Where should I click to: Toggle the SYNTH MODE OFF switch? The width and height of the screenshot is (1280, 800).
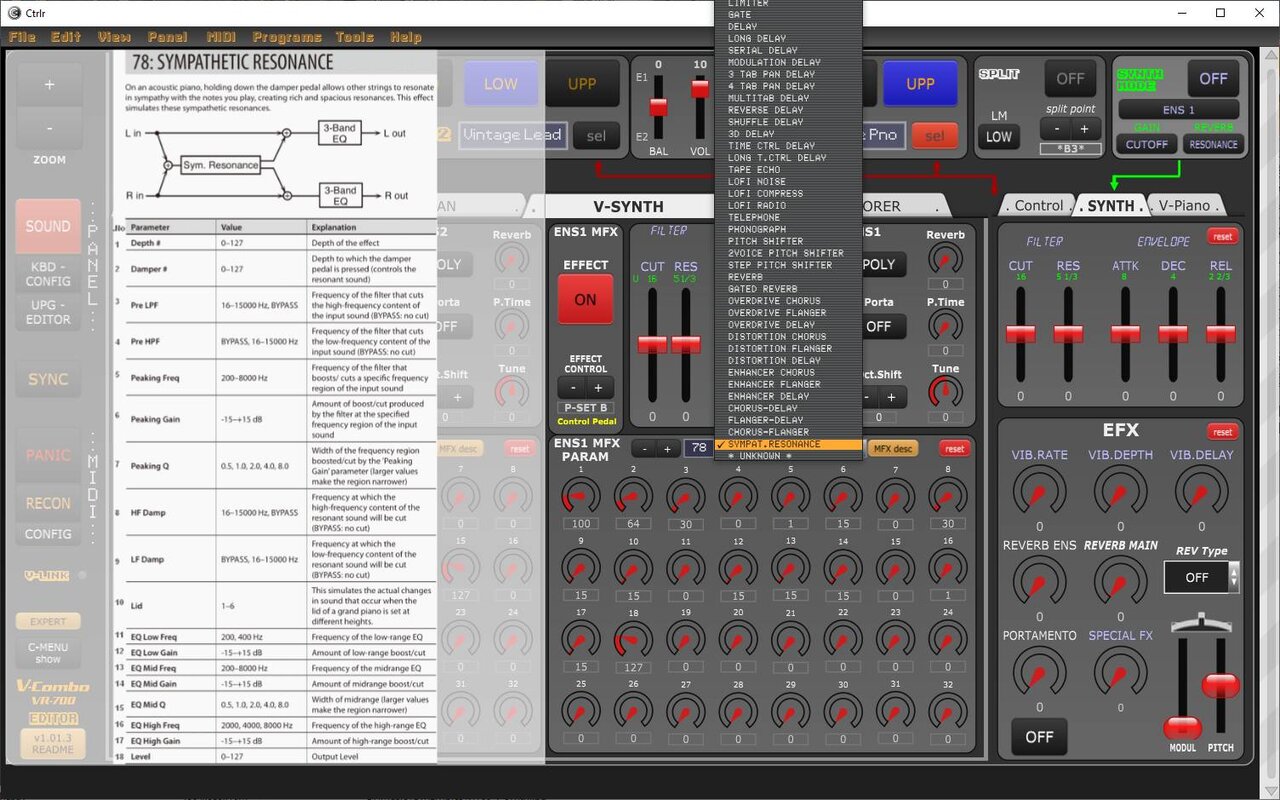pos(1213,78)
